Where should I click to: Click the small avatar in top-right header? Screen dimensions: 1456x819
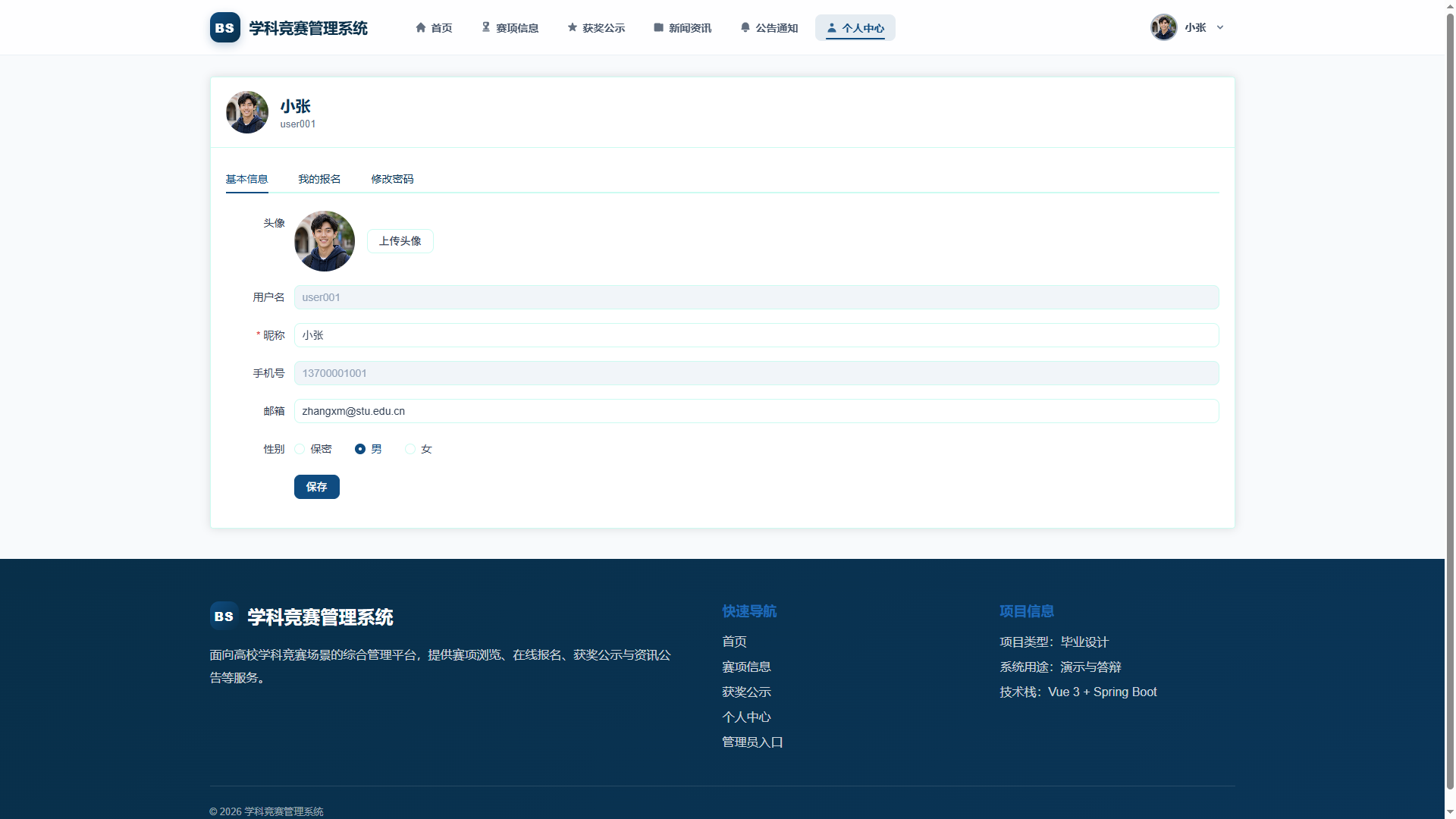(x=1163, y=27)
